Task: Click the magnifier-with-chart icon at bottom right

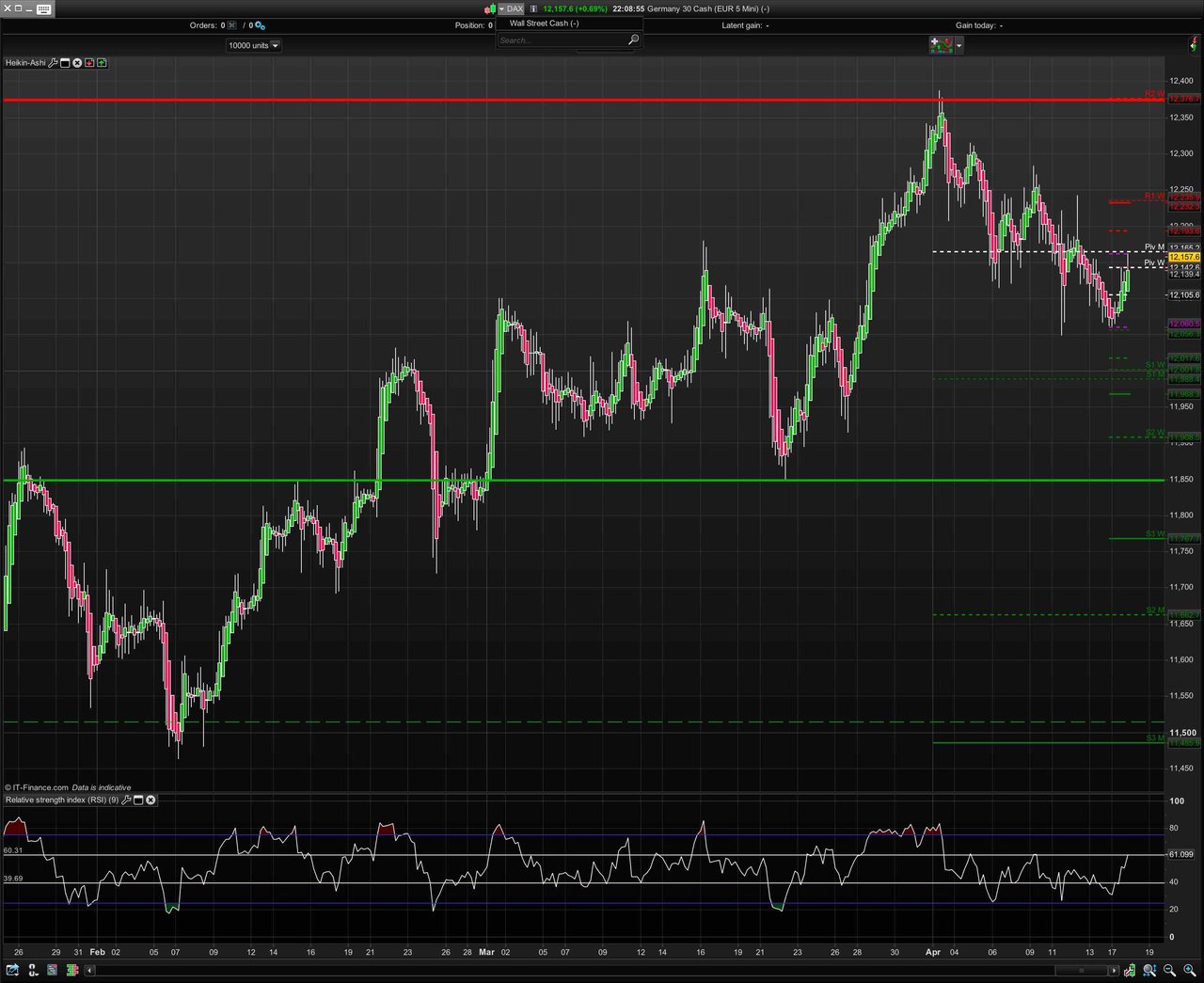Action: coord(1149,970)
